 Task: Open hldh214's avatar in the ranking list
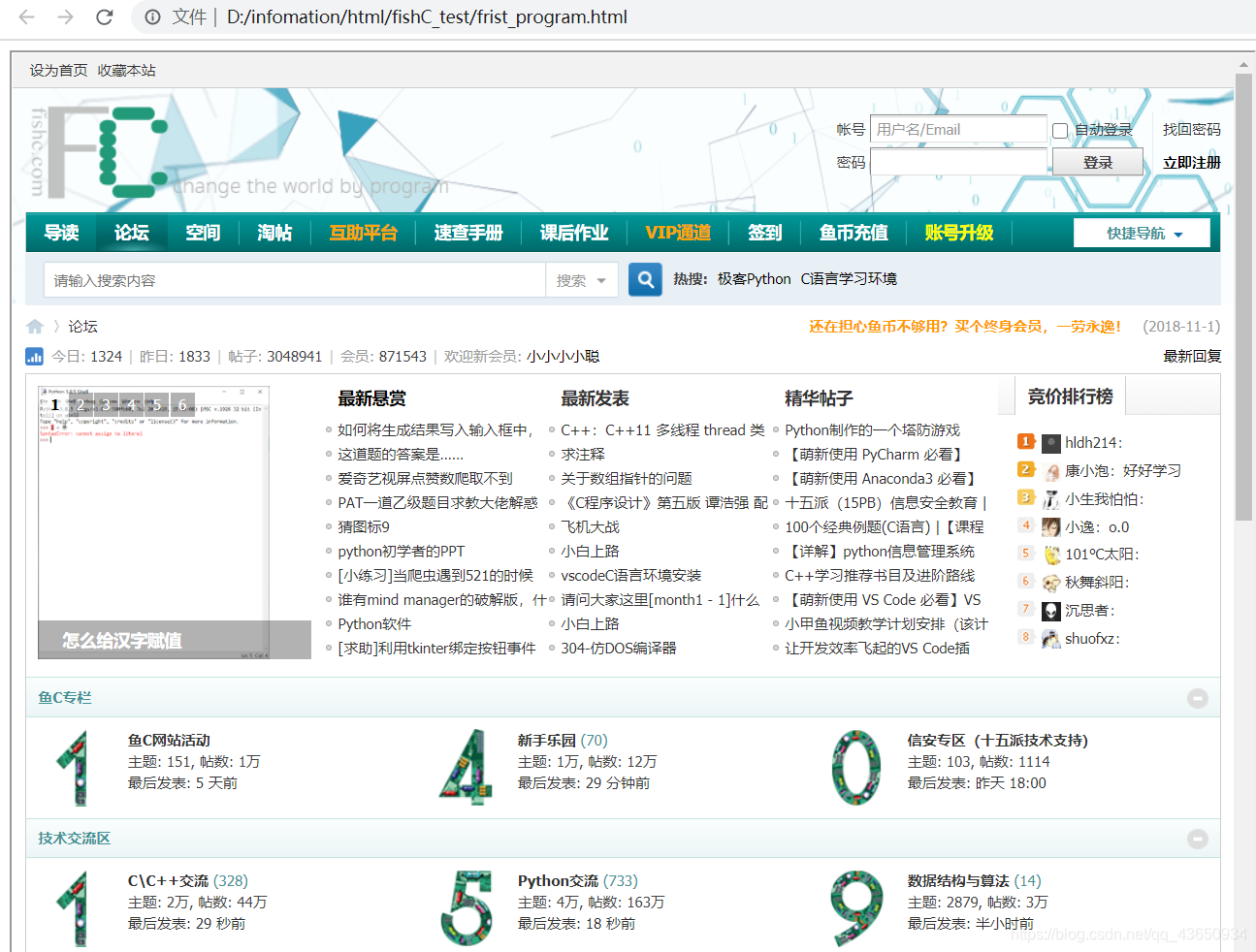click(x=1050, y=443)
